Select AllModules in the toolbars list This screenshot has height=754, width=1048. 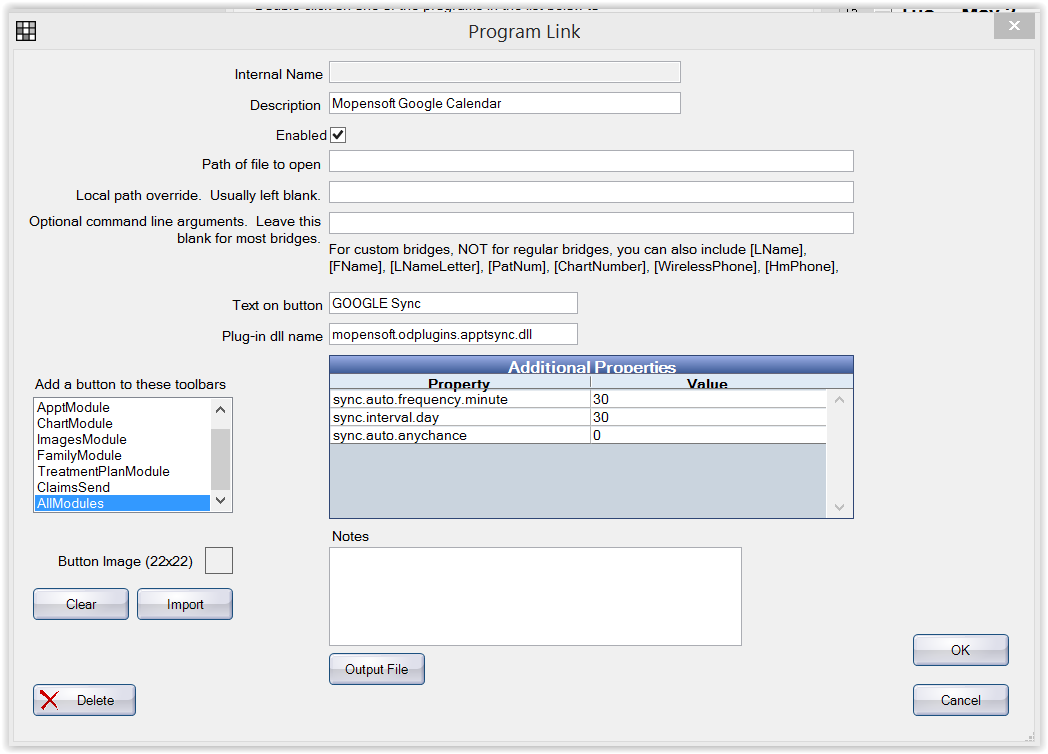[x=122, y=503]
